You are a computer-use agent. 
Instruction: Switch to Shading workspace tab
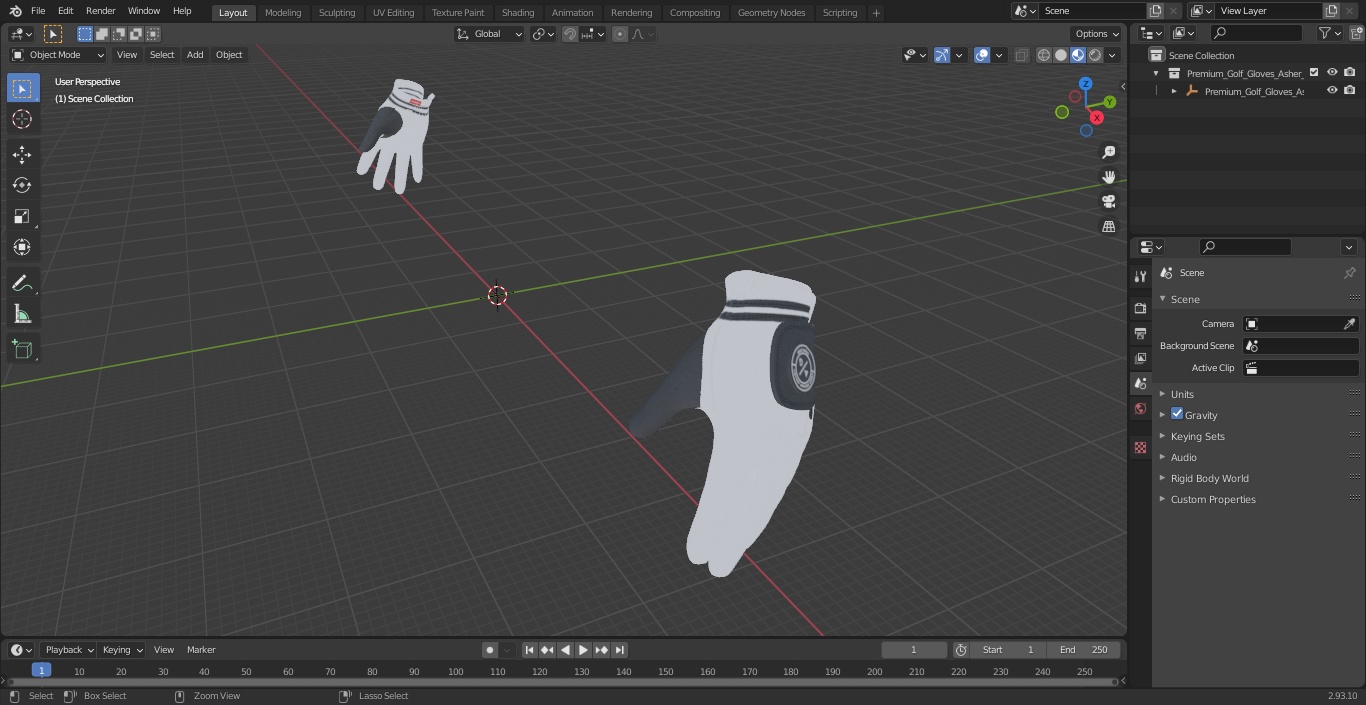(518, 13)
